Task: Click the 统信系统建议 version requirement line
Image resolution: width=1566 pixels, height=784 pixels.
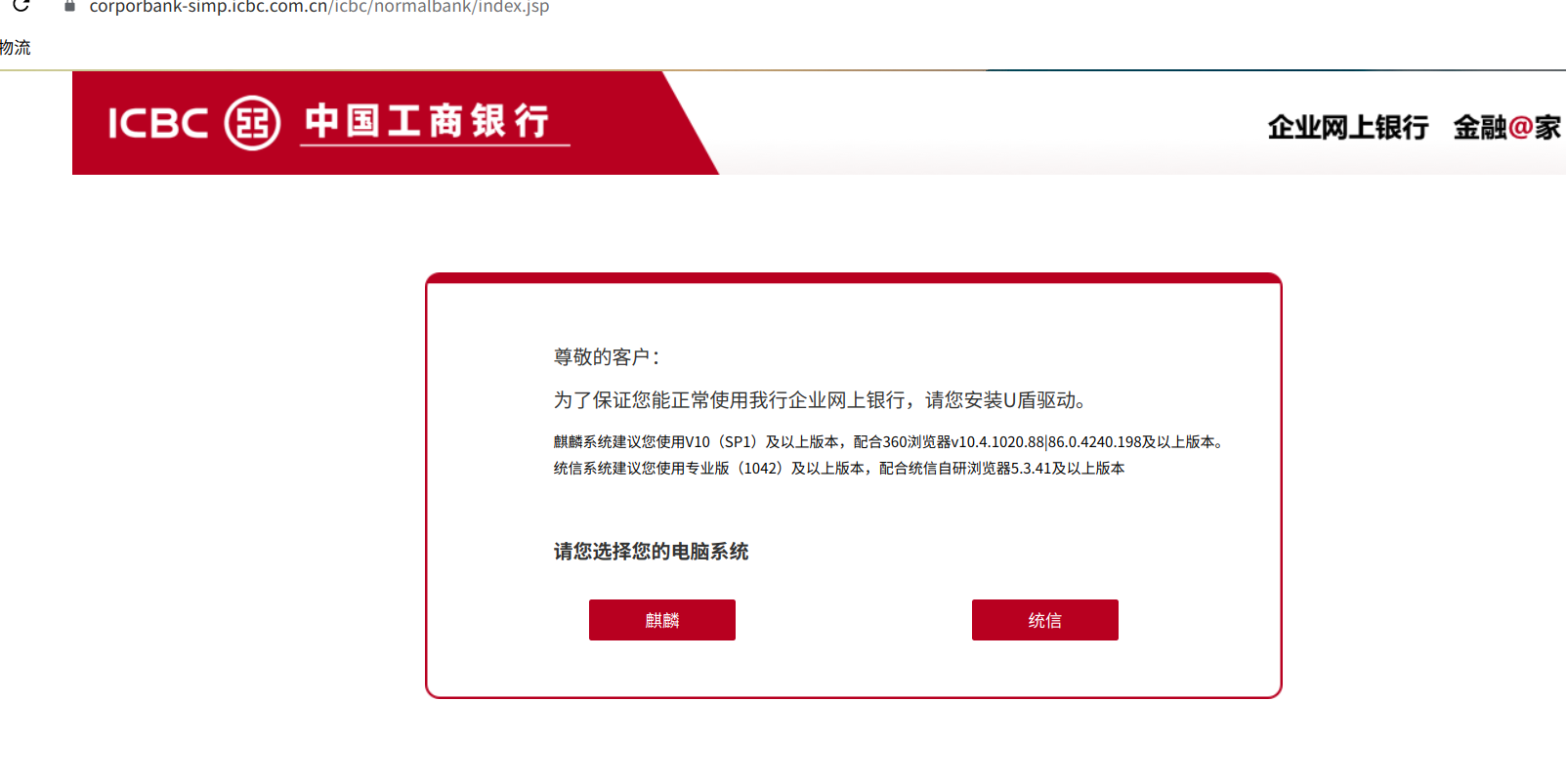Action: tap(839, 469)
